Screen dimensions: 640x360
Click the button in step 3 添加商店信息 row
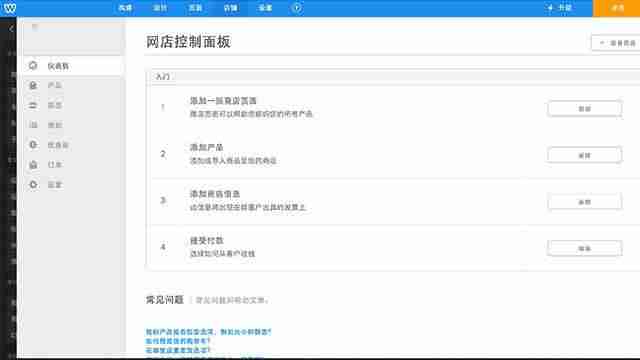click(584, 202)
